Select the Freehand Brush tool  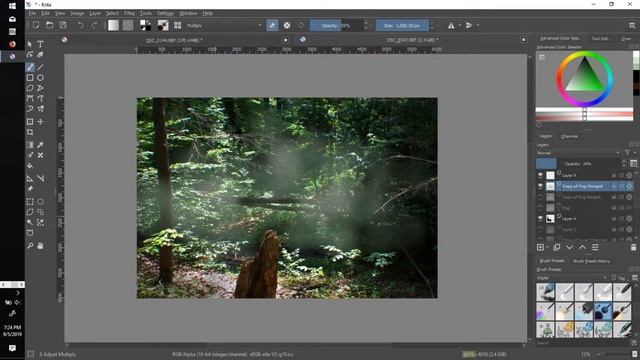[30, 67]
